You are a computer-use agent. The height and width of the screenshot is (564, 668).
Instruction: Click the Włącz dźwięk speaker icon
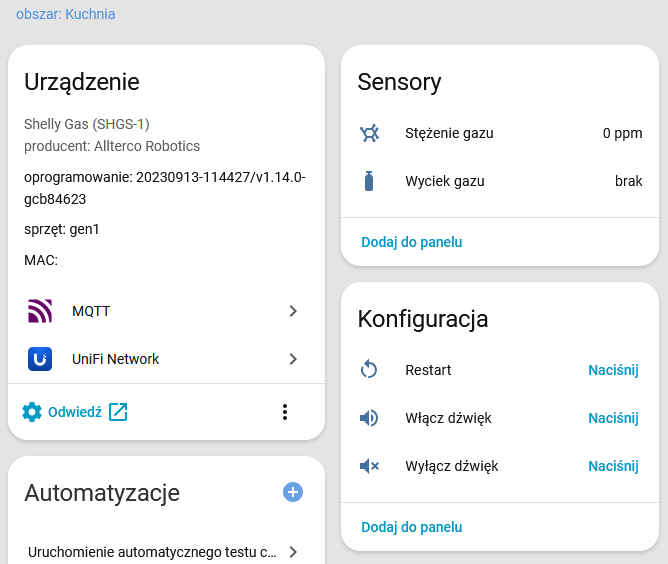pos(370,418)
